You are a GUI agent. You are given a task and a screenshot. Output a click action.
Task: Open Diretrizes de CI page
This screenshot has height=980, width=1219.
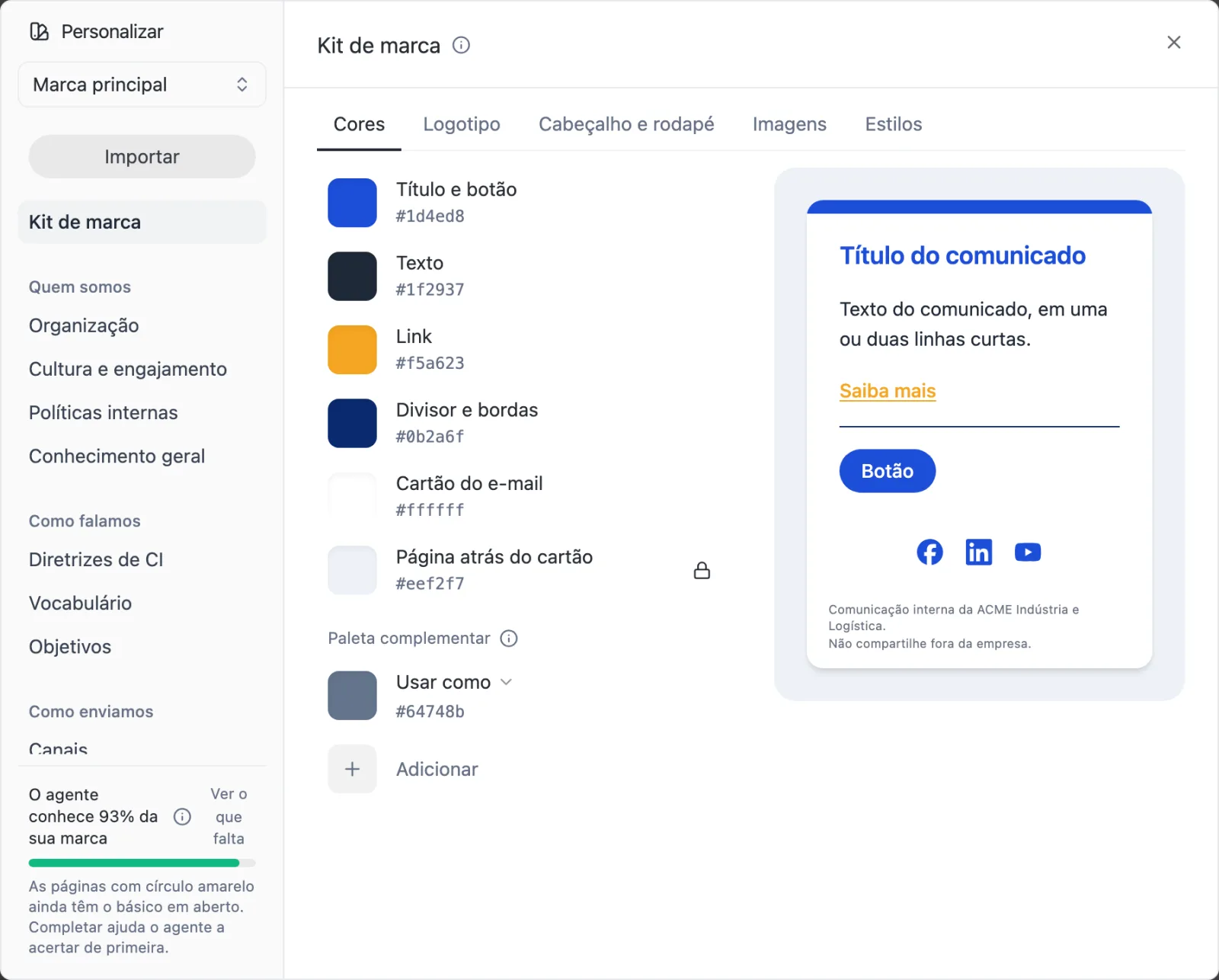pos(96,559)
